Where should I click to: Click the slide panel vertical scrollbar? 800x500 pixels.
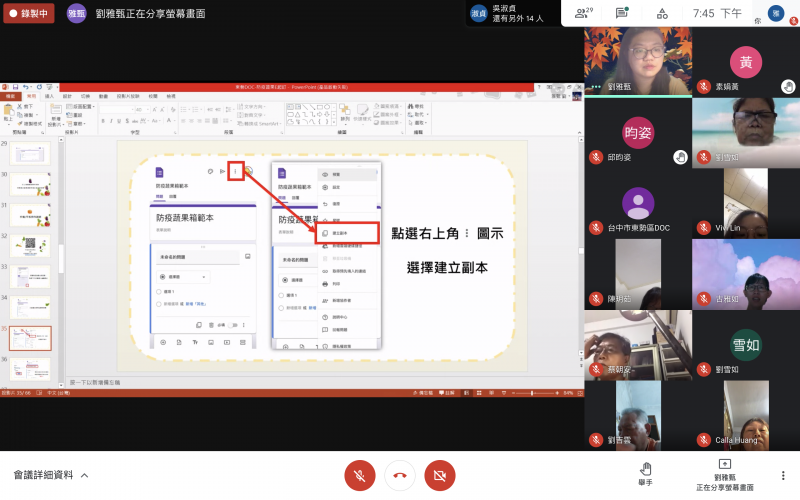(x=61, y=260)
